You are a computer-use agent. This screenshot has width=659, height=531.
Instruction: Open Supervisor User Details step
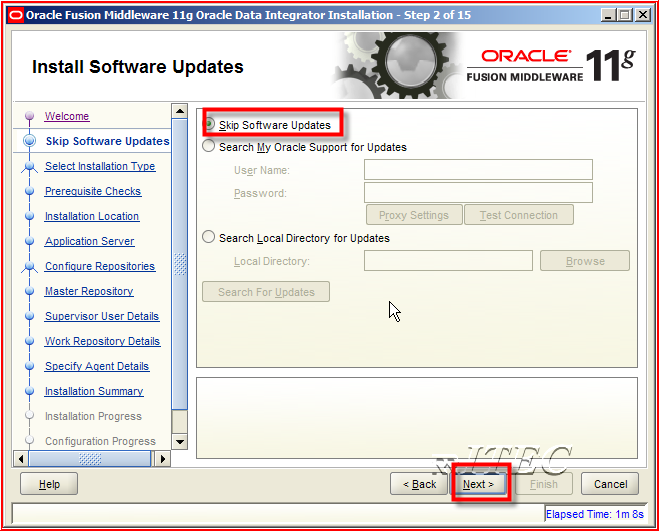102,316
